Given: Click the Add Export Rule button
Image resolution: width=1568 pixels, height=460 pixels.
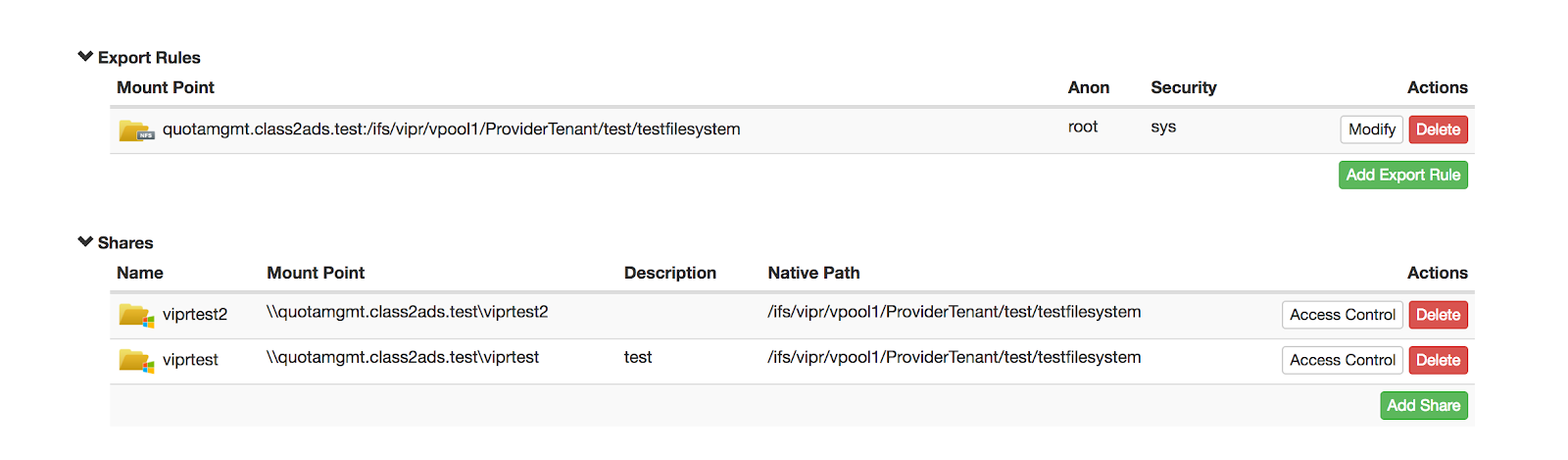Looking at the screenshot, I should point(1402,175).
